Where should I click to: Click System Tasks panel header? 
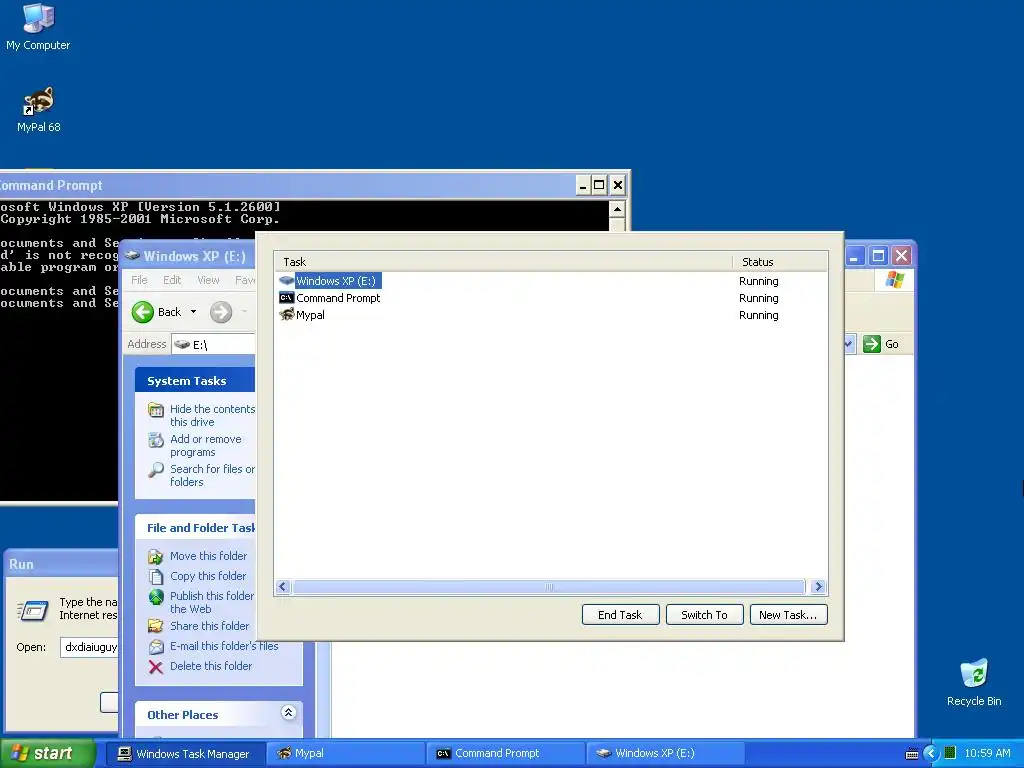point(195,381)
